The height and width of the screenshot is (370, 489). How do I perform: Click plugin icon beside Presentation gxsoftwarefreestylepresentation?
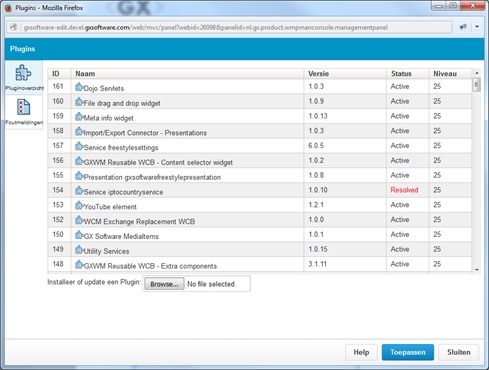click(x=79, y=176)
